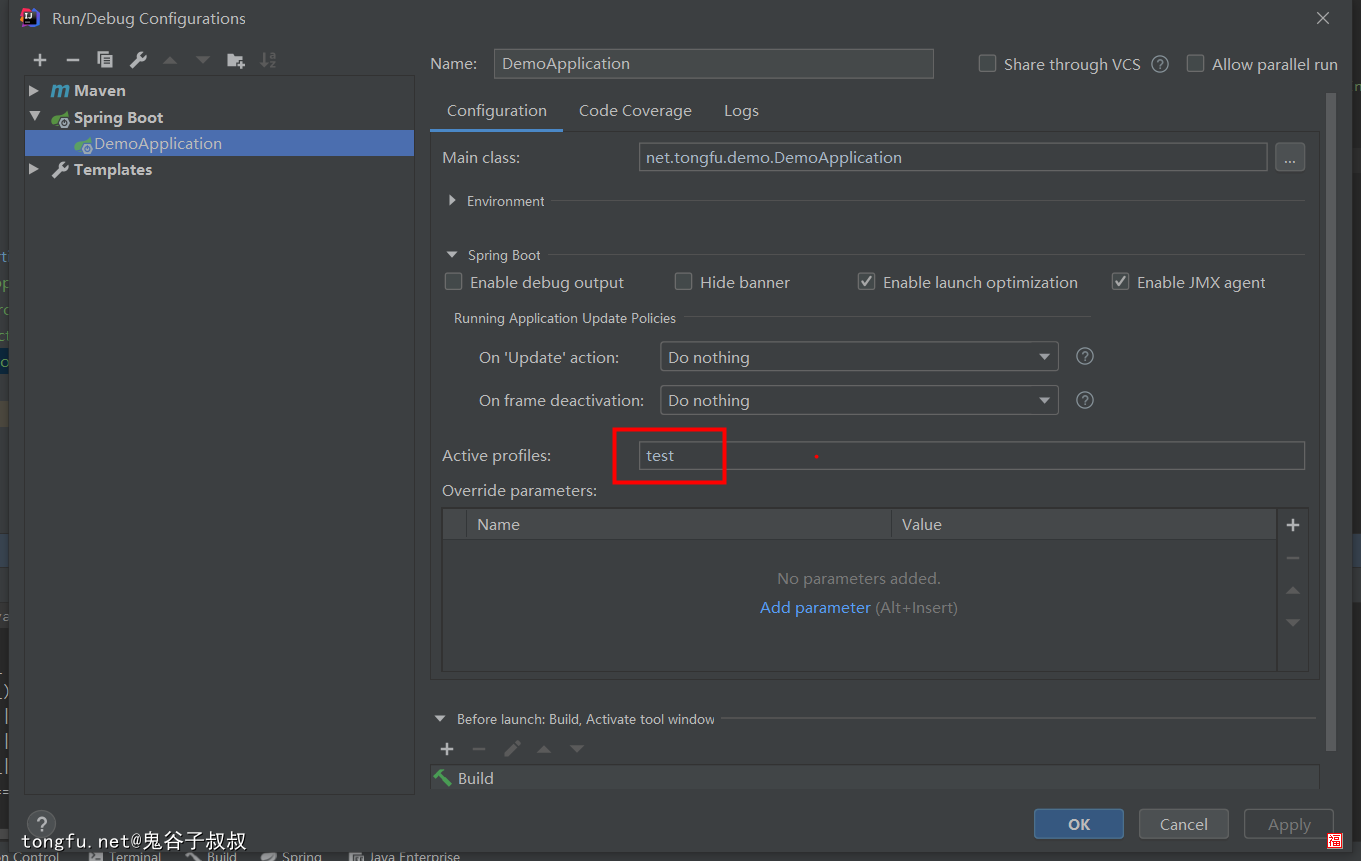Viewport: 1361px width, 861px height.
Task: Select DemoApplication in configuration tree
Action: 219,143
